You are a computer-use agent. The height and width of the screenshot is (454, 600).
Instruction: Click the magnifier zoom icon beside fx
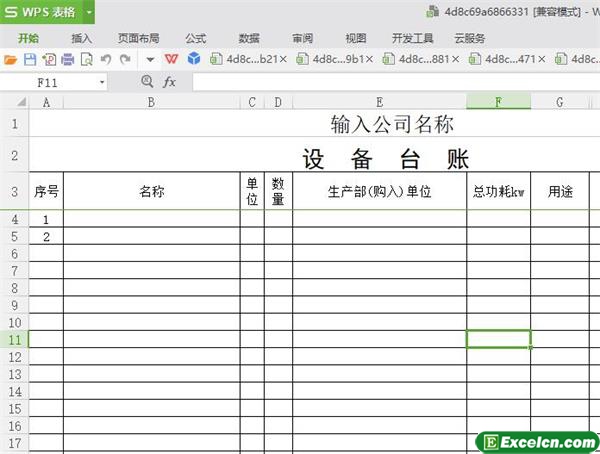(147, 81)
